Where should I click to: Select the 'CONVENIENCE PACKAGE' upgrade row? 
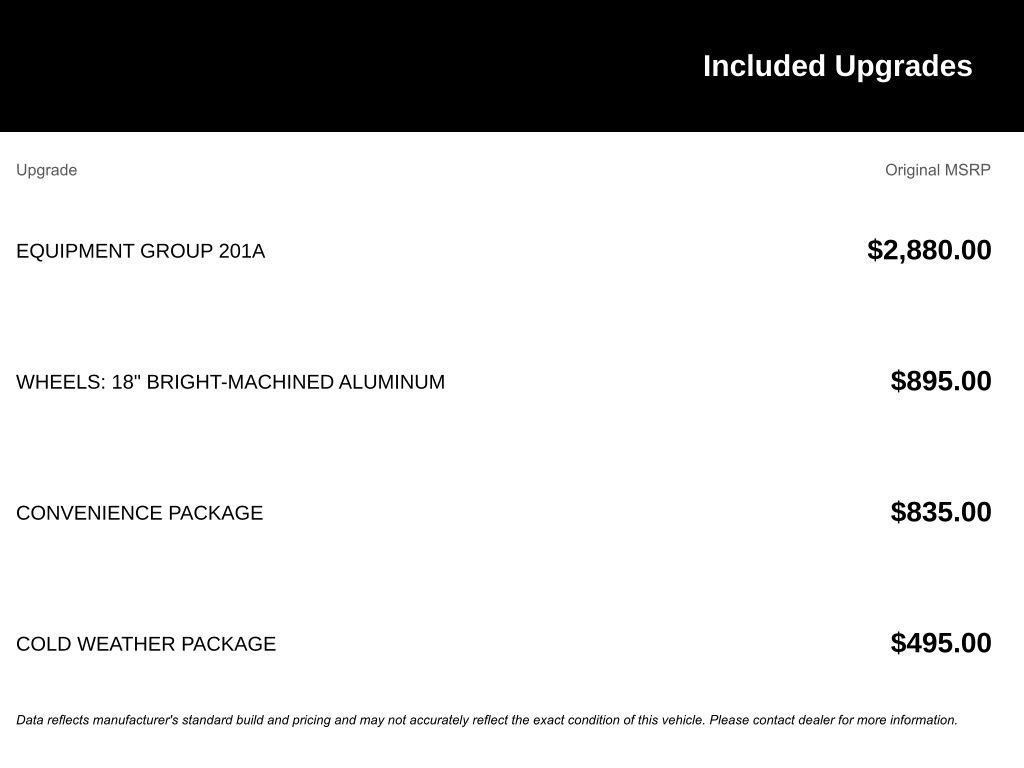click(139, 513)
